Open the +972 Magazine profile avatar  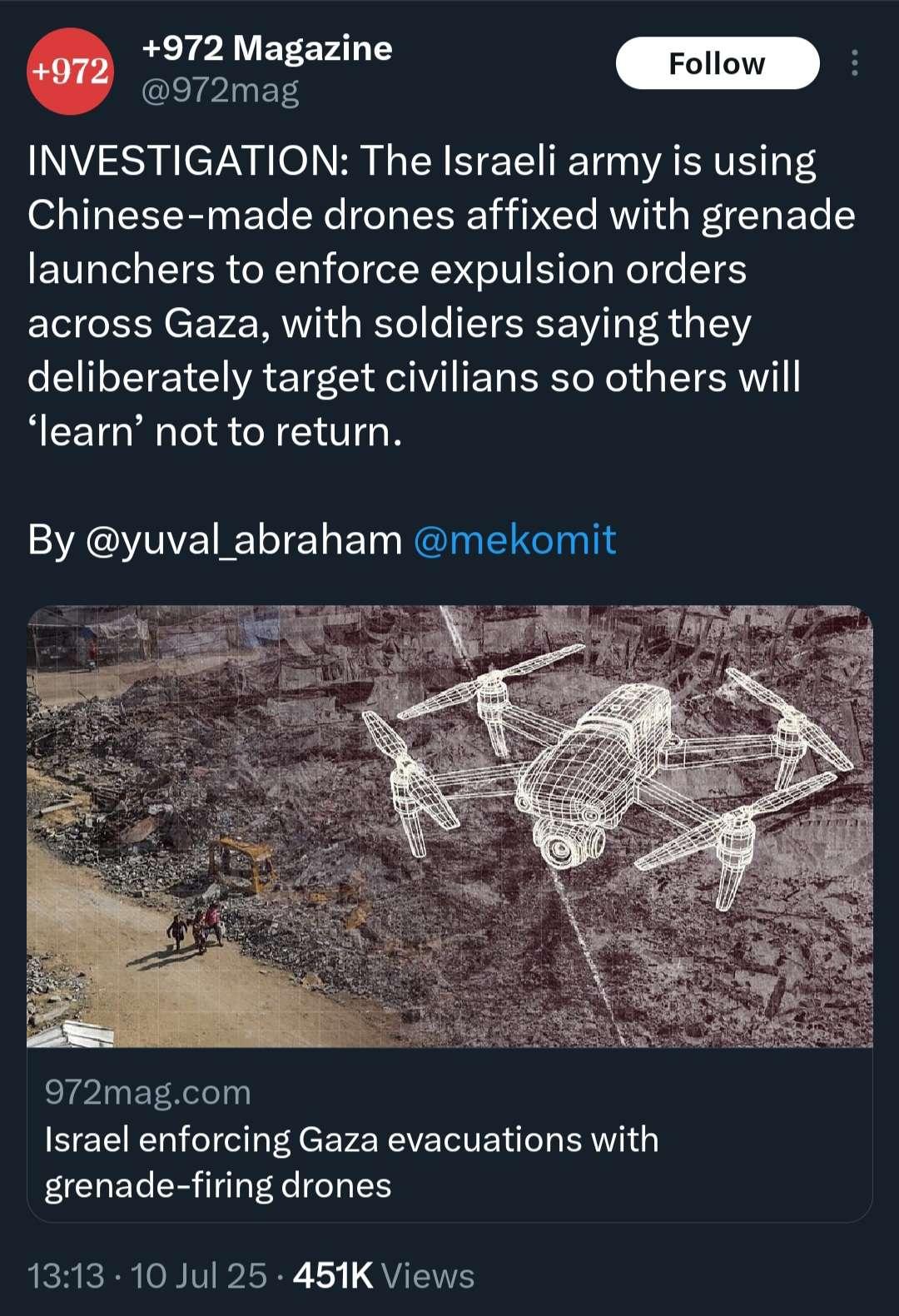[x=70, y=71]
